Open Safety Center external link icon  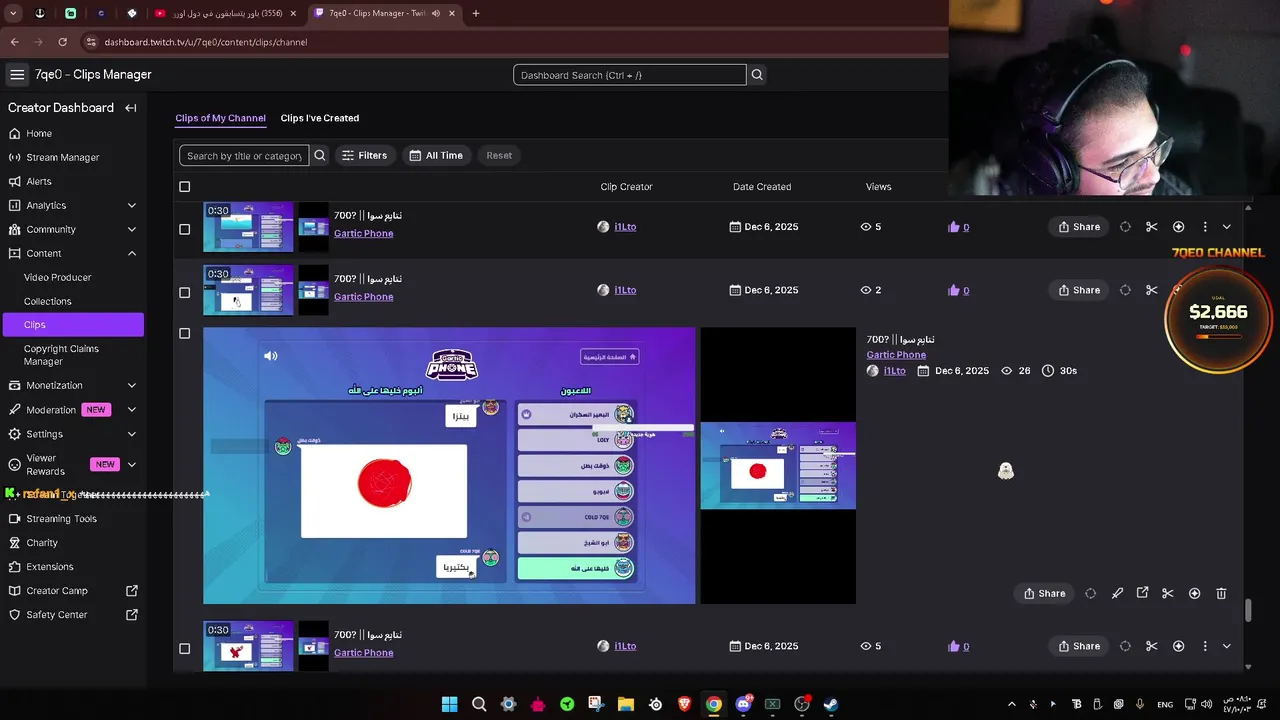pos(132,615)
